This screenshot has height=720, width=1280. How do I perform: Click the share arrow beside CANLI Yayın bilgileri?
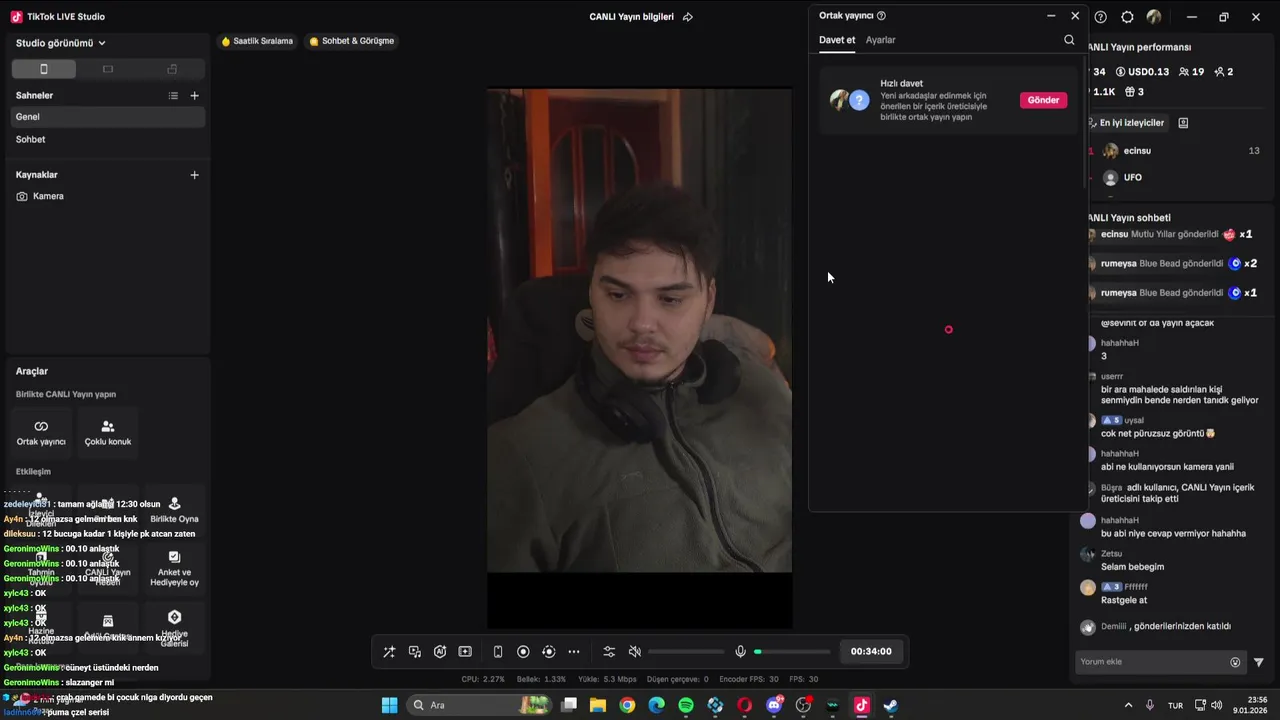coord(687,17)
